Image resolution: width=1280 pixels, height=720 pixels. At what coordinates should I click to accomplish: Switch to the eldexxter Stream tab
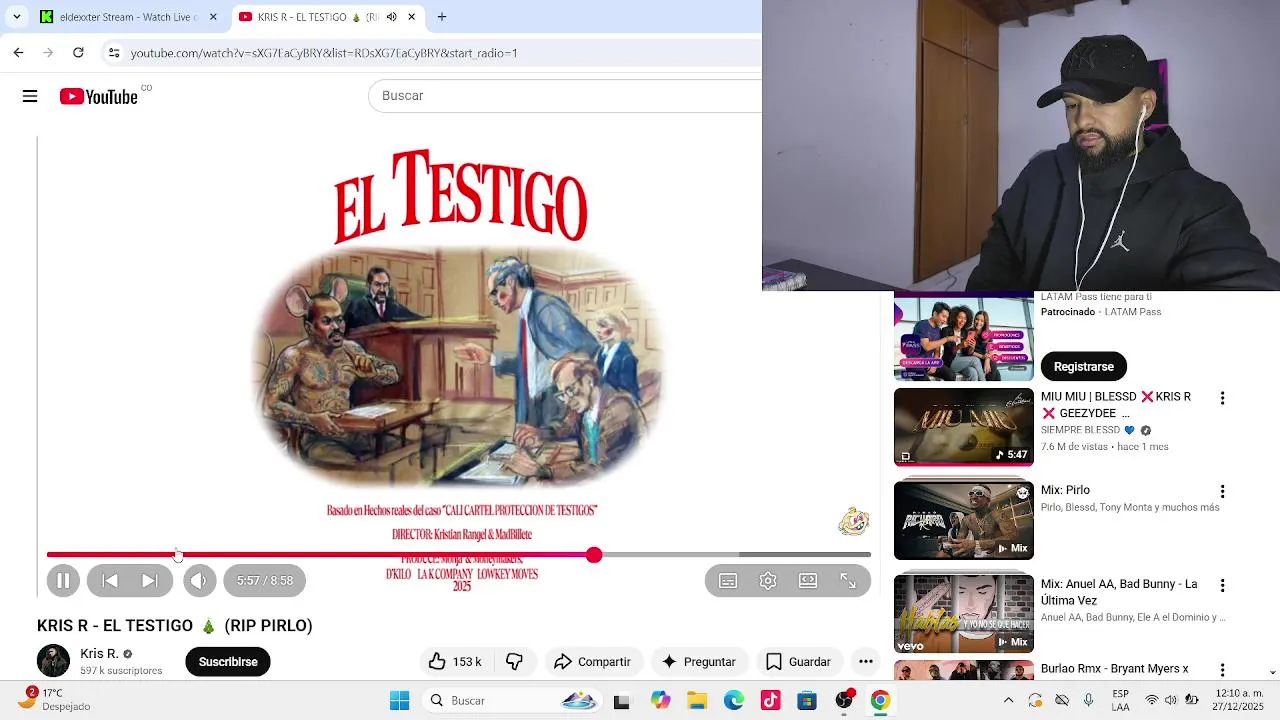coord(128,17)
